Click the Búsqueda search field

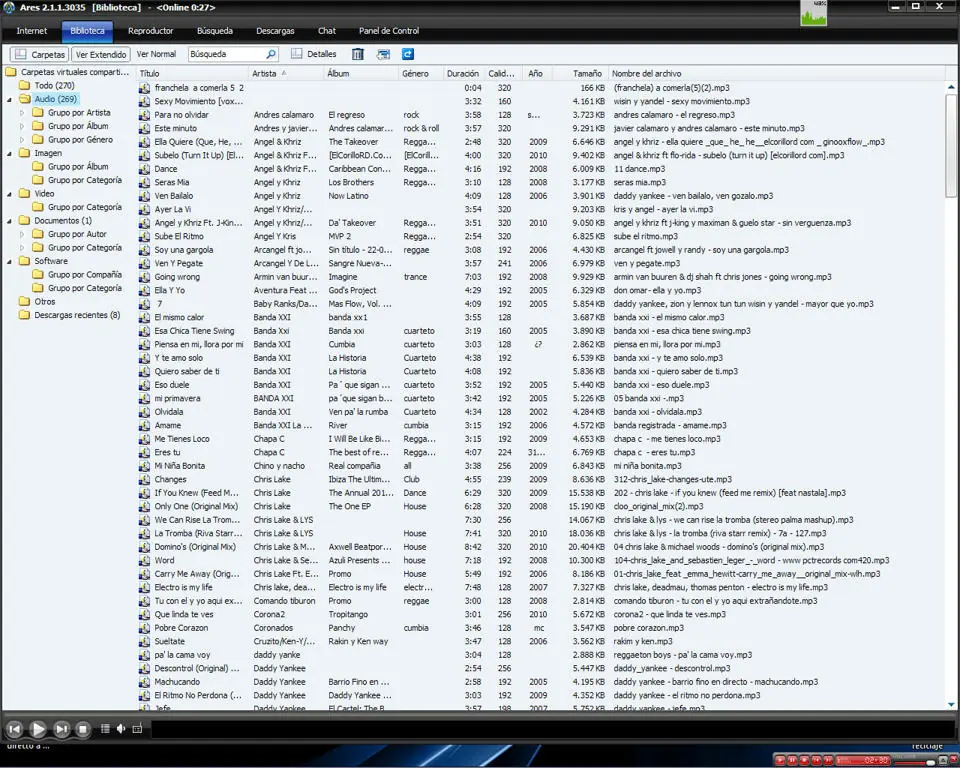pos(233,54)
